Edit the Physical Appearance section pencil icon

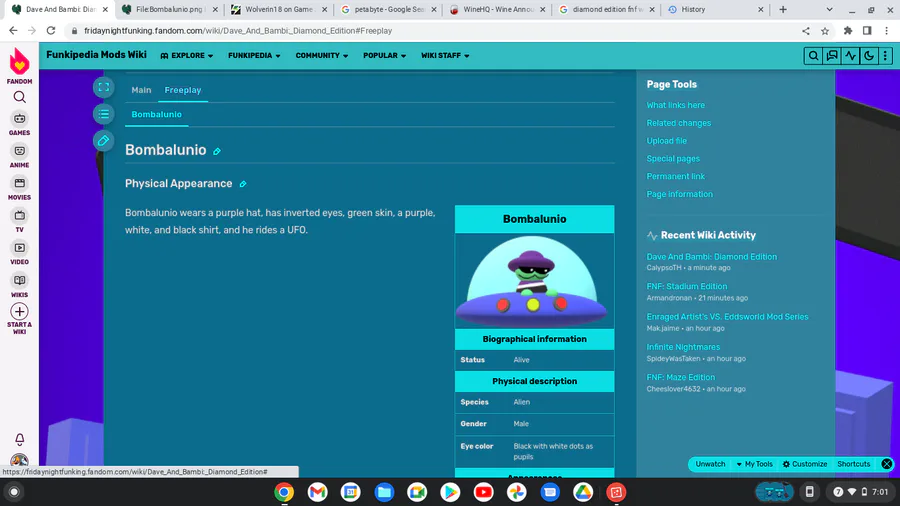click(243, 184)
